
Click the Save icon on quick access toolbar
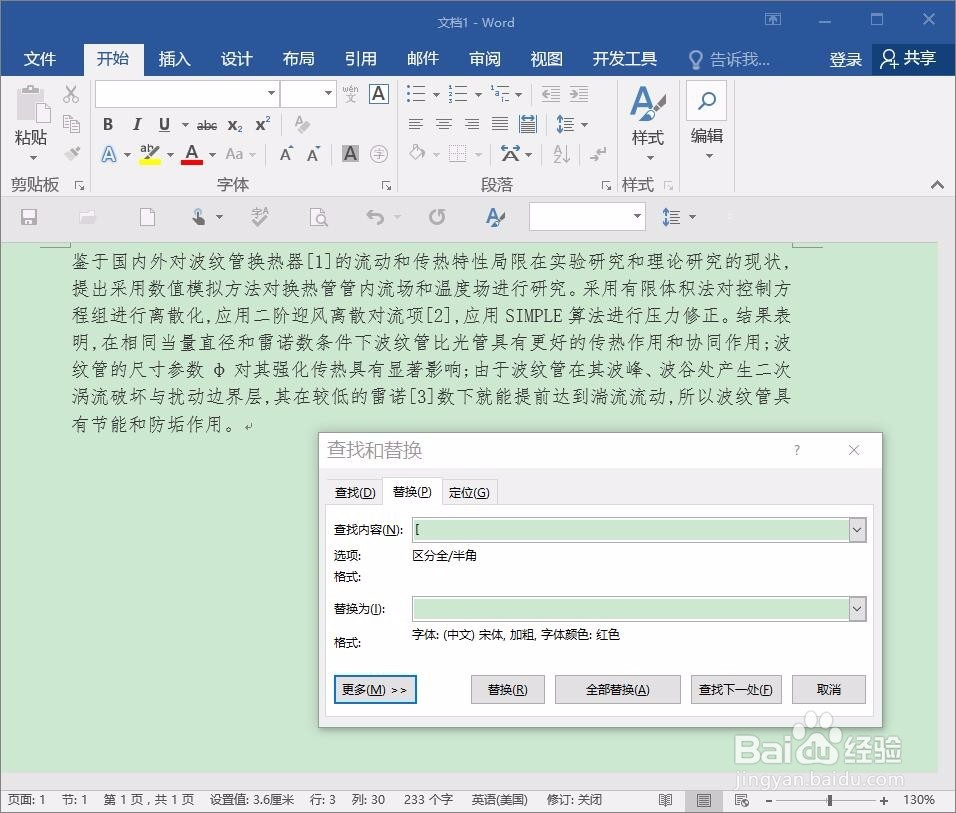[x=30, y=217]
